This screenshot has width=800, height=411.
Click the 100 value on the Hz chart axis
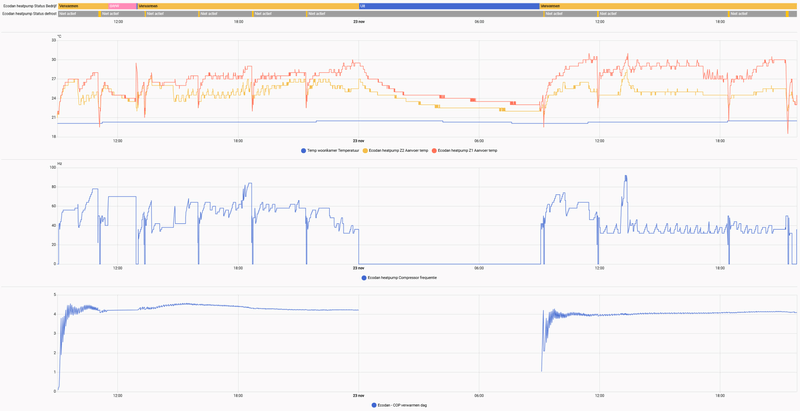(x=52, y=167)
